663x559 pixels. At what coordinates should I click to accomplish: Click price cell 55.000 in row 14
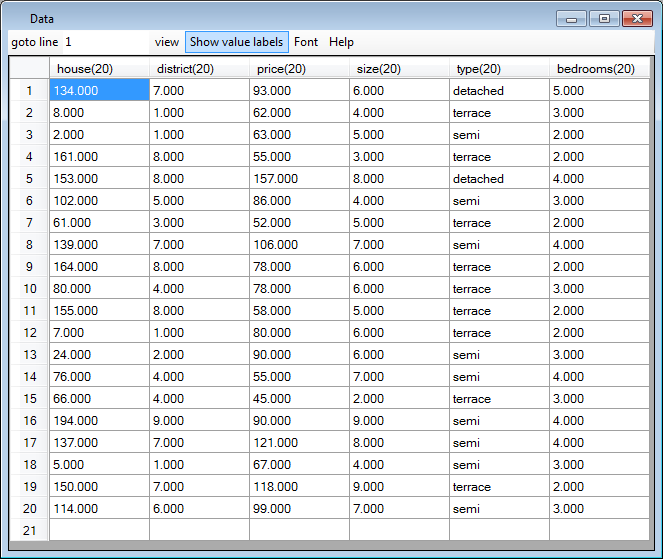[x=299, y=376]
